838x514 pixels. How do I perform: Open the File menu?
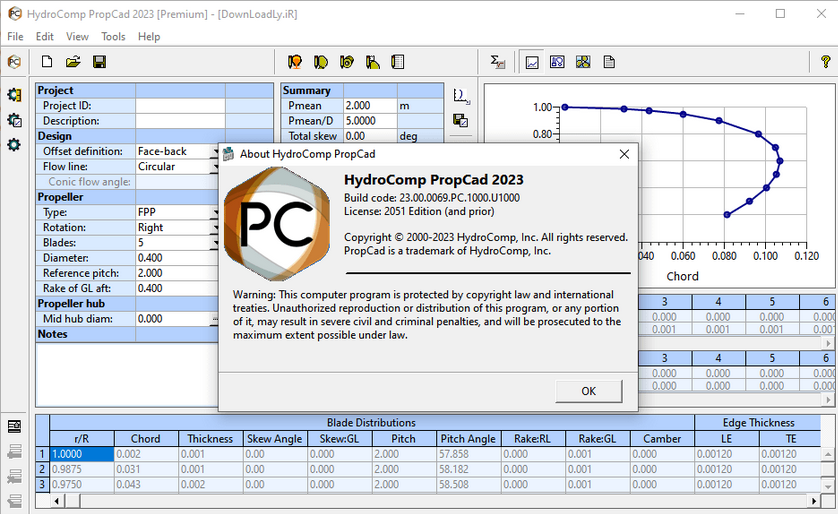click(x=15, y=36)
